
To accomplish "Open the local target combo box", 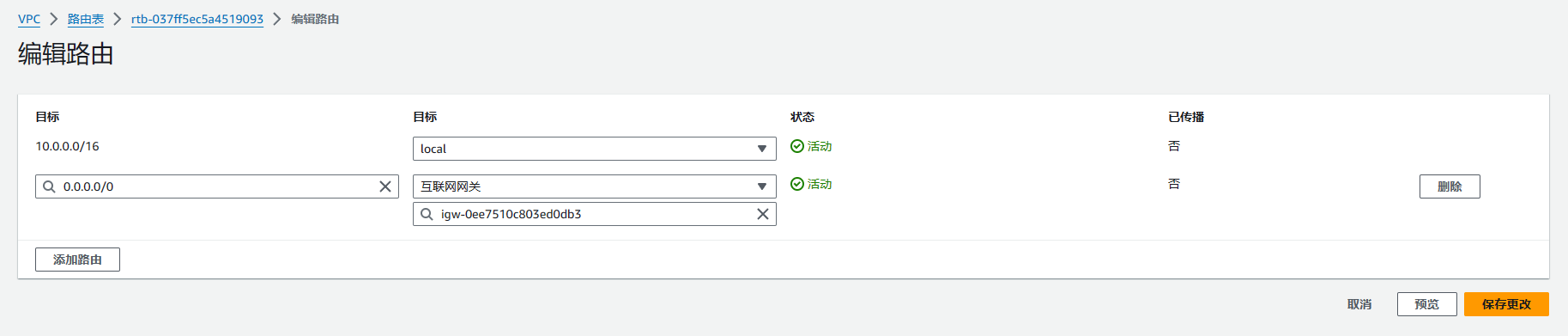I will (x=595, y=149).
